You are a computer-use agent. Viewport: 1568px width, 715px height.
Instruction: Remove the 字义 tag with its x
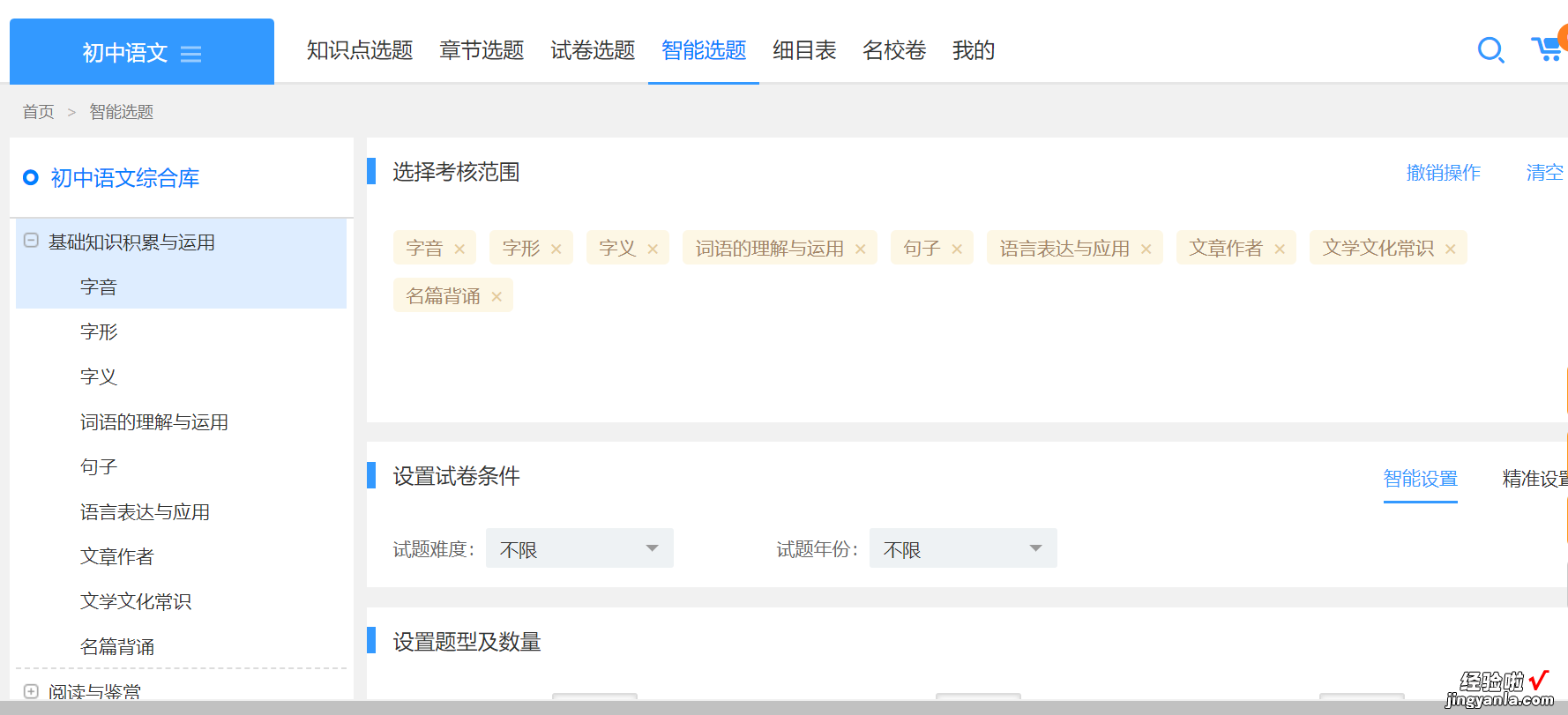click(x=653, y=250)
